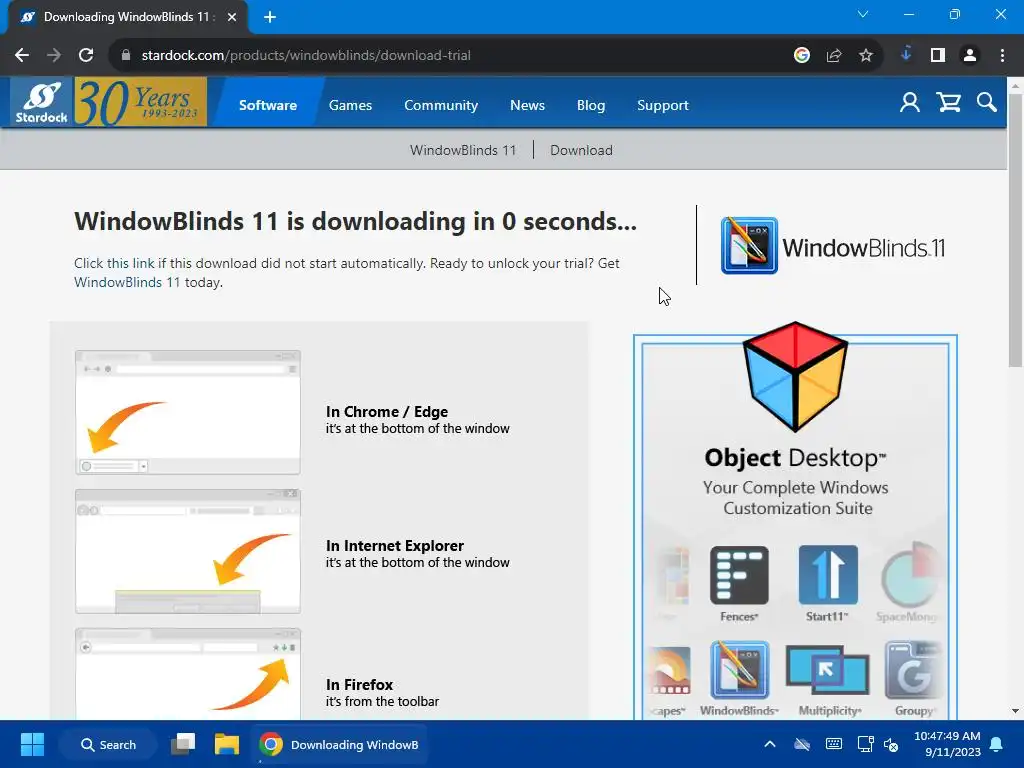The width and height of the screenshot is (1024, 768).
Task: Open the tab search chevron
Action: coord(863,14)
